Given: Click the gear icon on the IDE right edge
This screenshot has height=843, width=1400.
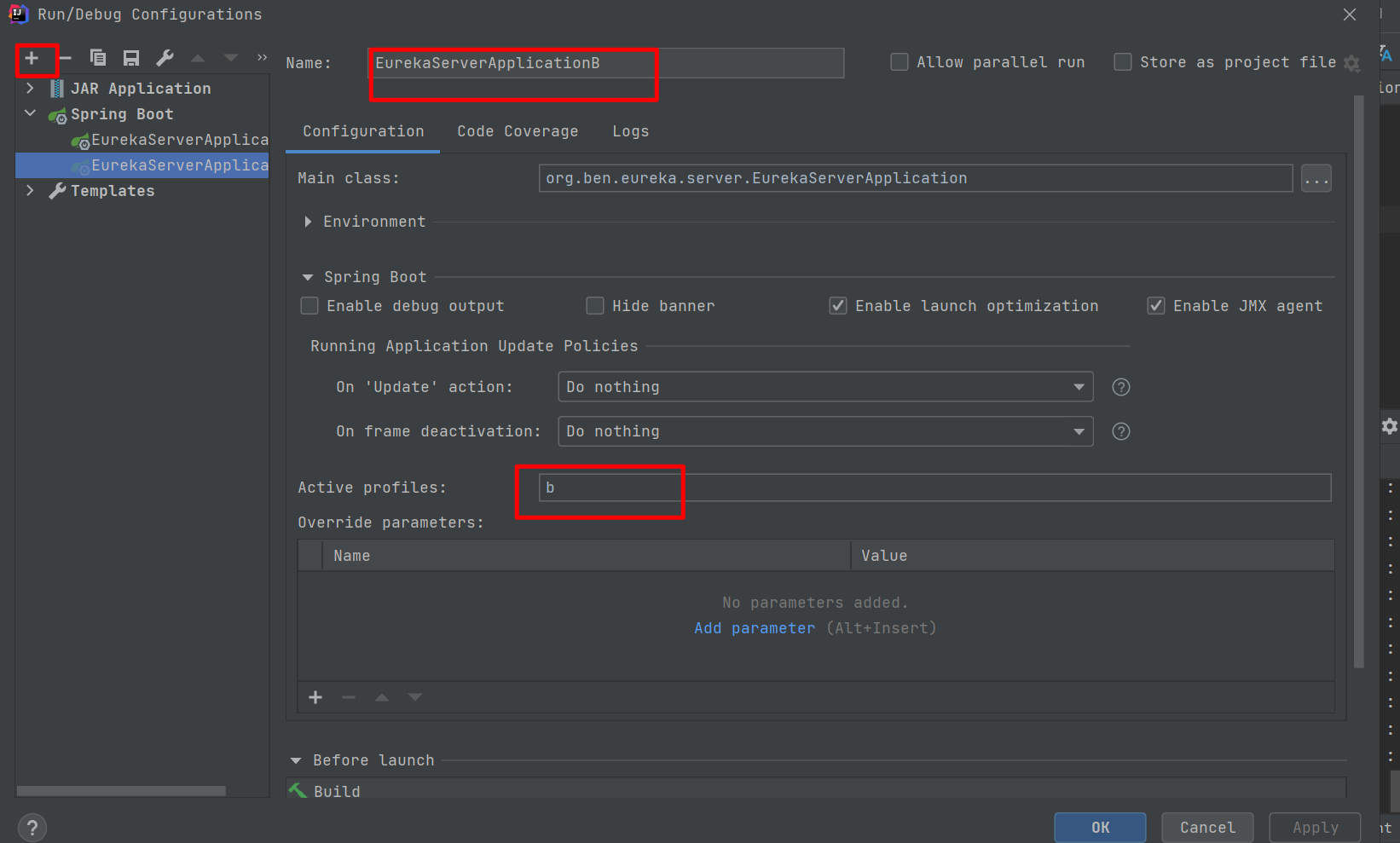Looking at the screenshot, I should pyautogui.click(x=1390, y=426).
